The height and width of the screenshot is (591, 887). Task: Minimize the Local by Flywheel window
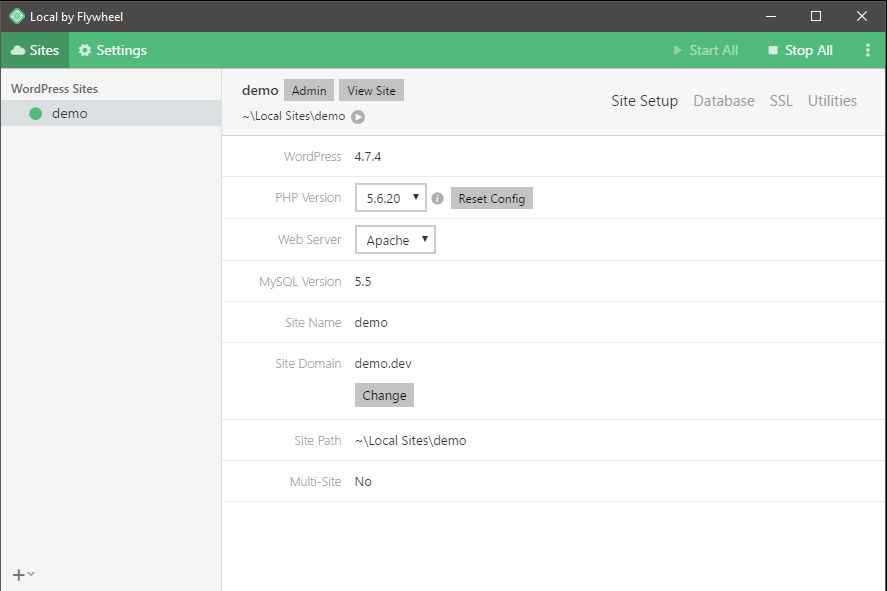point(770,16)
